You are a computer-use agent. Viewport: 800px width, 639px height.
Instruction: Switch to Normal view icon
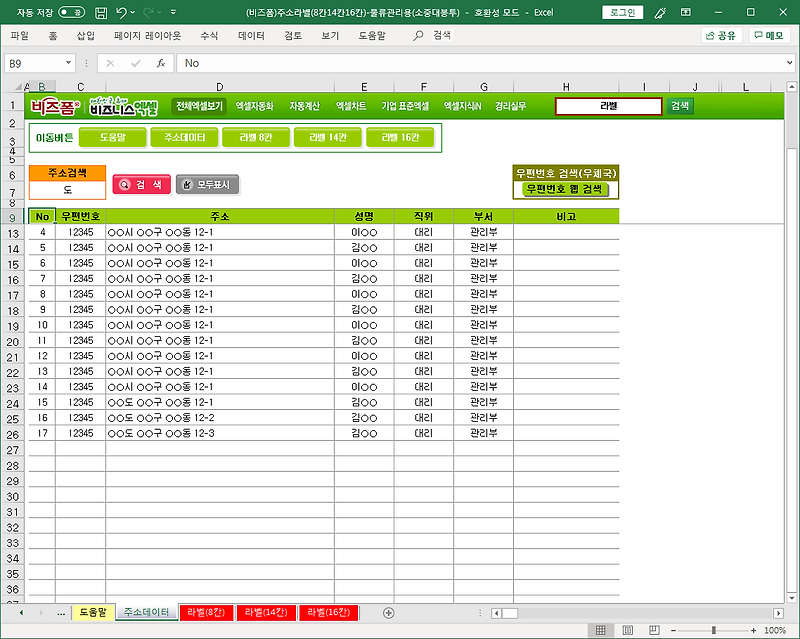tap(601, 630)
